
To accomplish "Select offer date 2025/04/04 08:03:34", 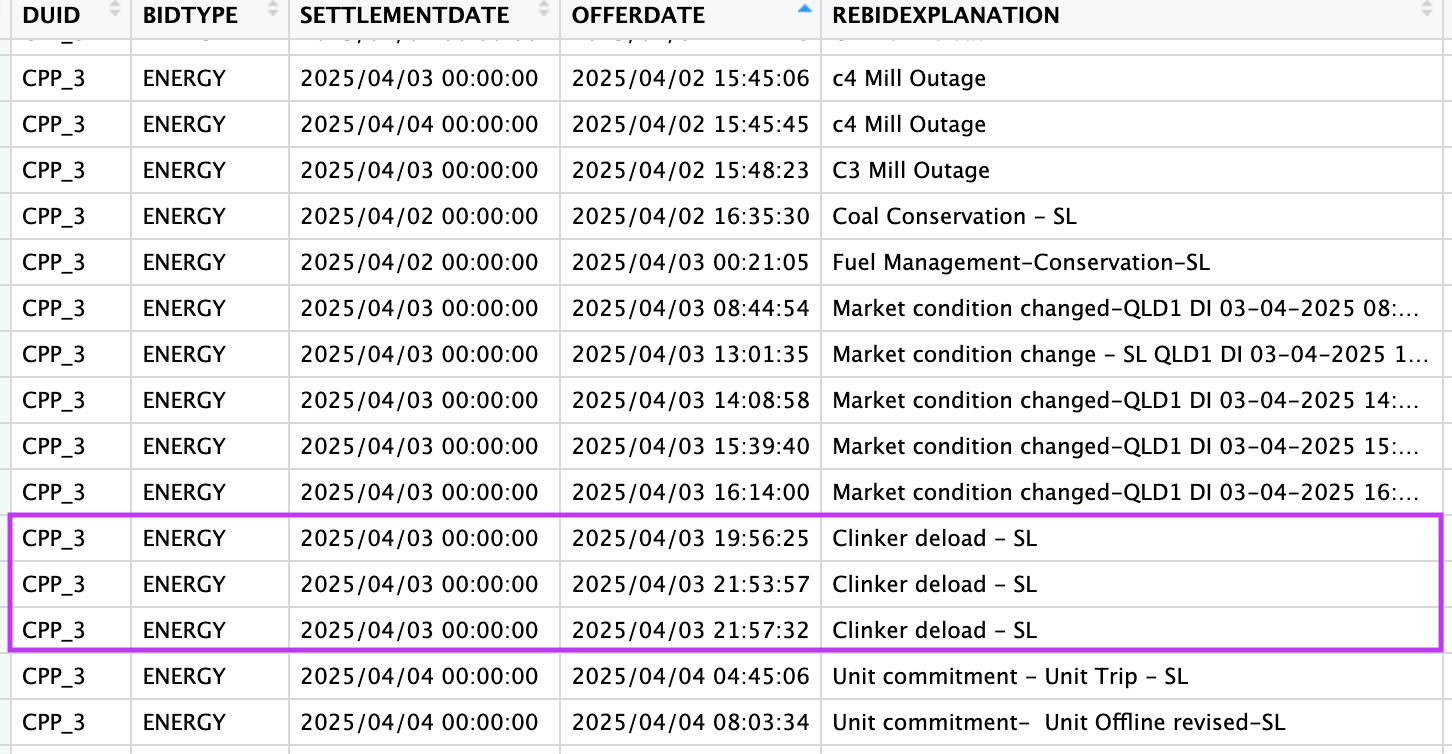I will 690,722.
